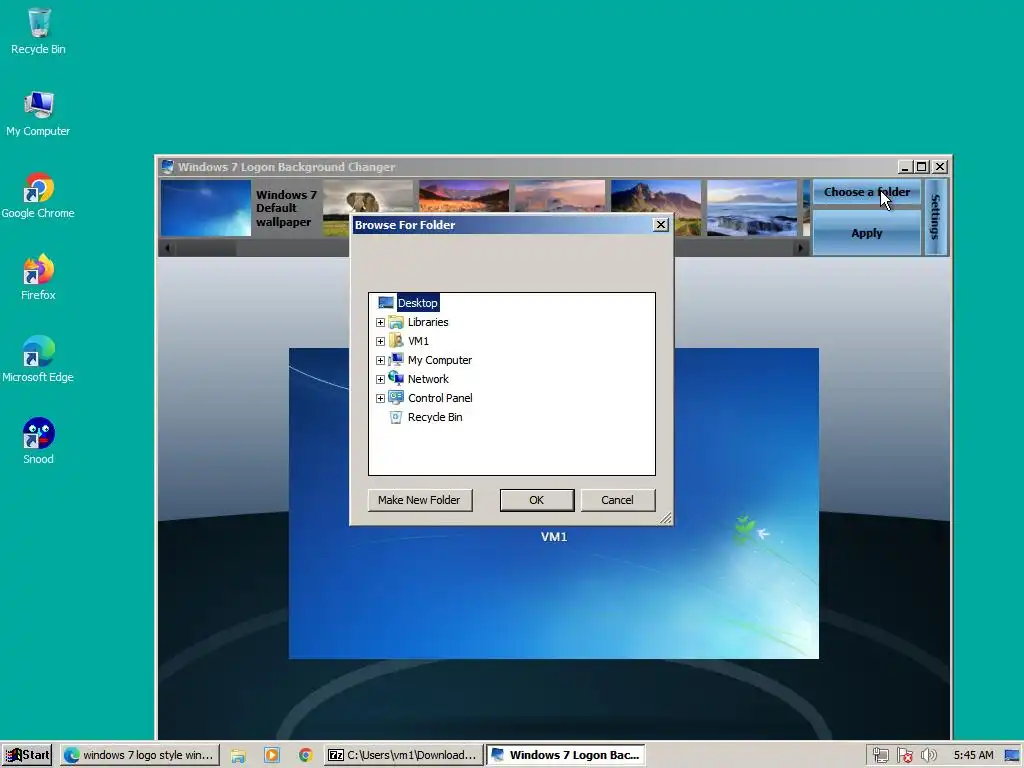This screenshot has height=768, width=1024.
Task: Click the Apply button
Action: (867, 233)
